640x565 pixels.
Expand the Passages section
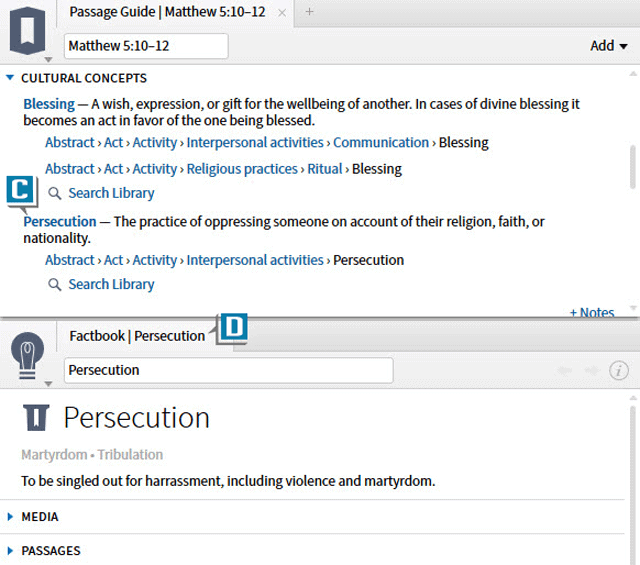coord(11,550)
